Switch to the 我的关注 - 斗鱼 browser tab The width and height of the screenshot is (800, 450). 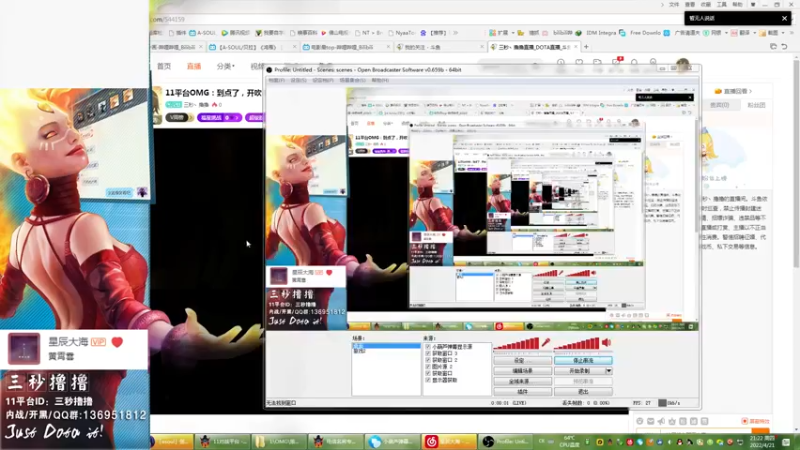441,47
